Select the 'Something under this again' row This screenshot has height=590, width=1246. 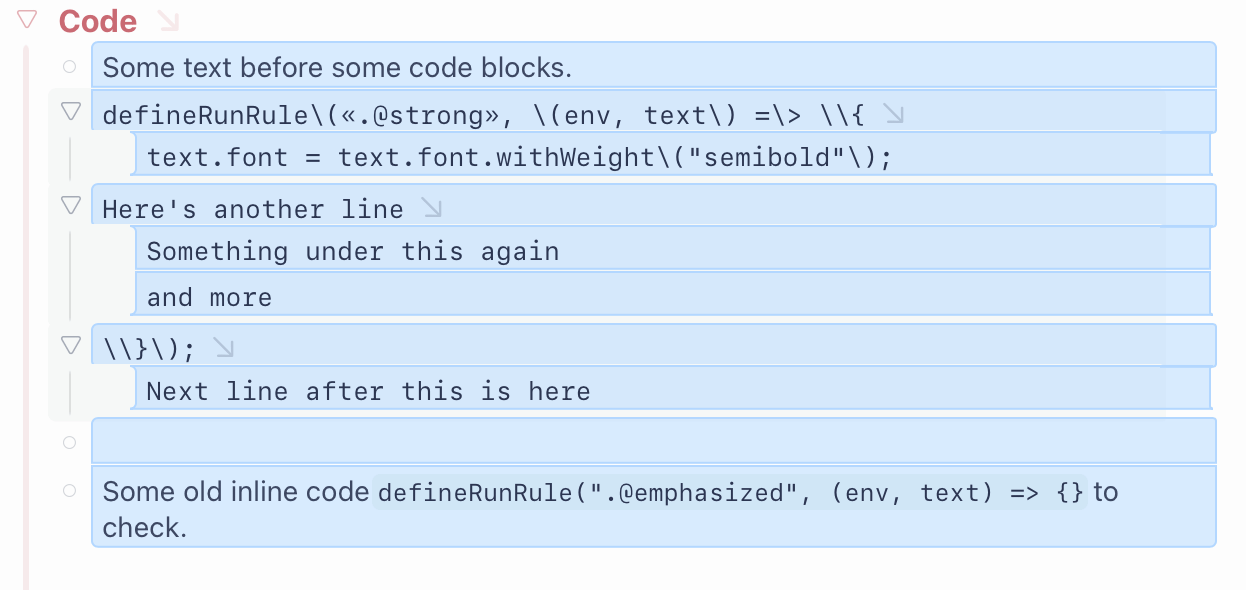(352, 251)
